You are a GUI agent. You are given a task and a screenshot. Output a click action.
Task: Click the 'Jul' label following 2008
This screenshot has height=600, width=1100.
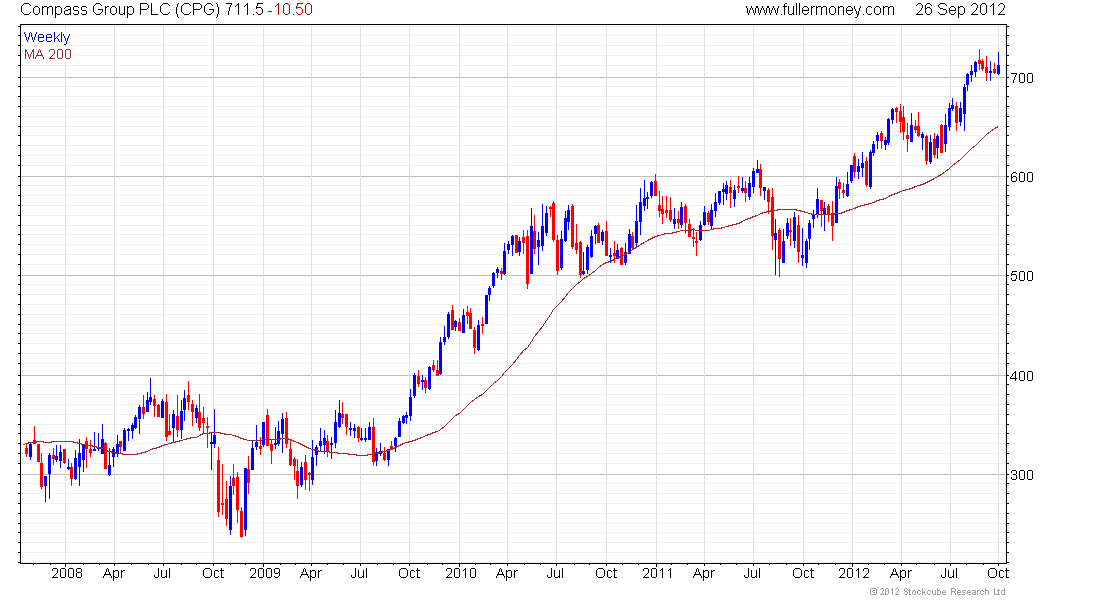coord(162,573)
